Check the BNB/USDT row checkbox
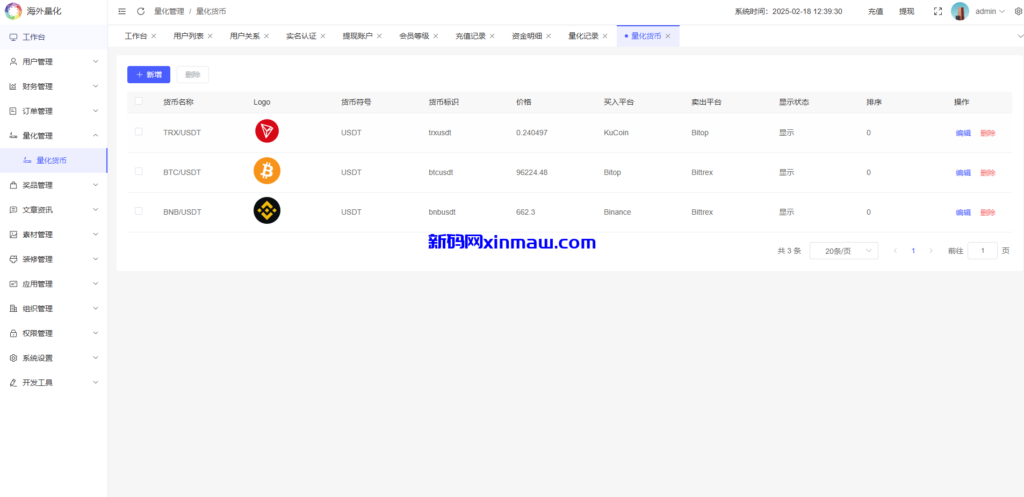1024x497 pixels. coord(138,211)
